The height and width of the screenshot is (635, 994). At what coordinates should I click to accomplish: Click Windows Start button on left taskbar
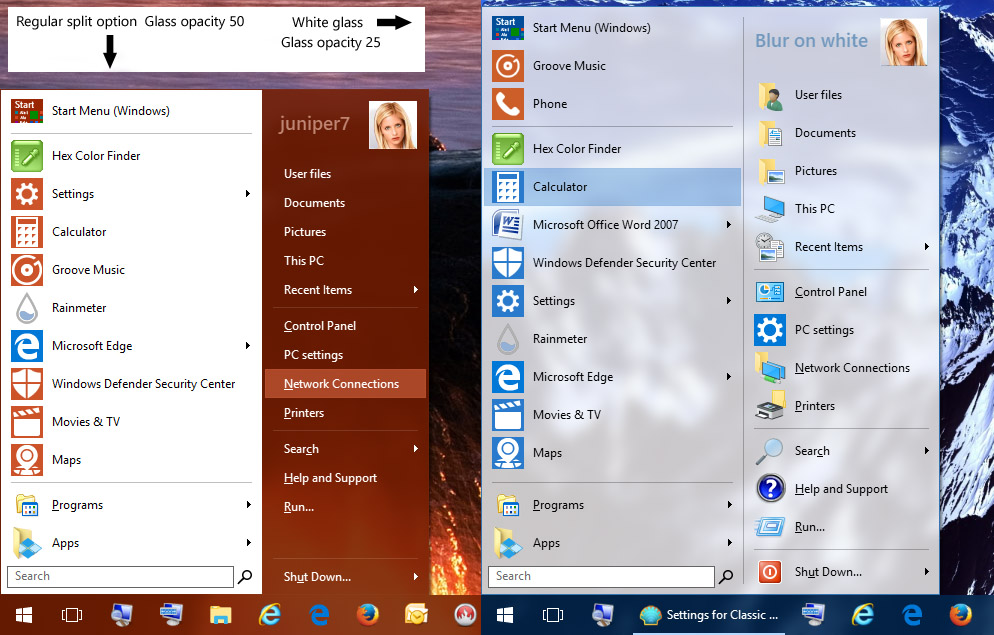[x=24, y=615]
